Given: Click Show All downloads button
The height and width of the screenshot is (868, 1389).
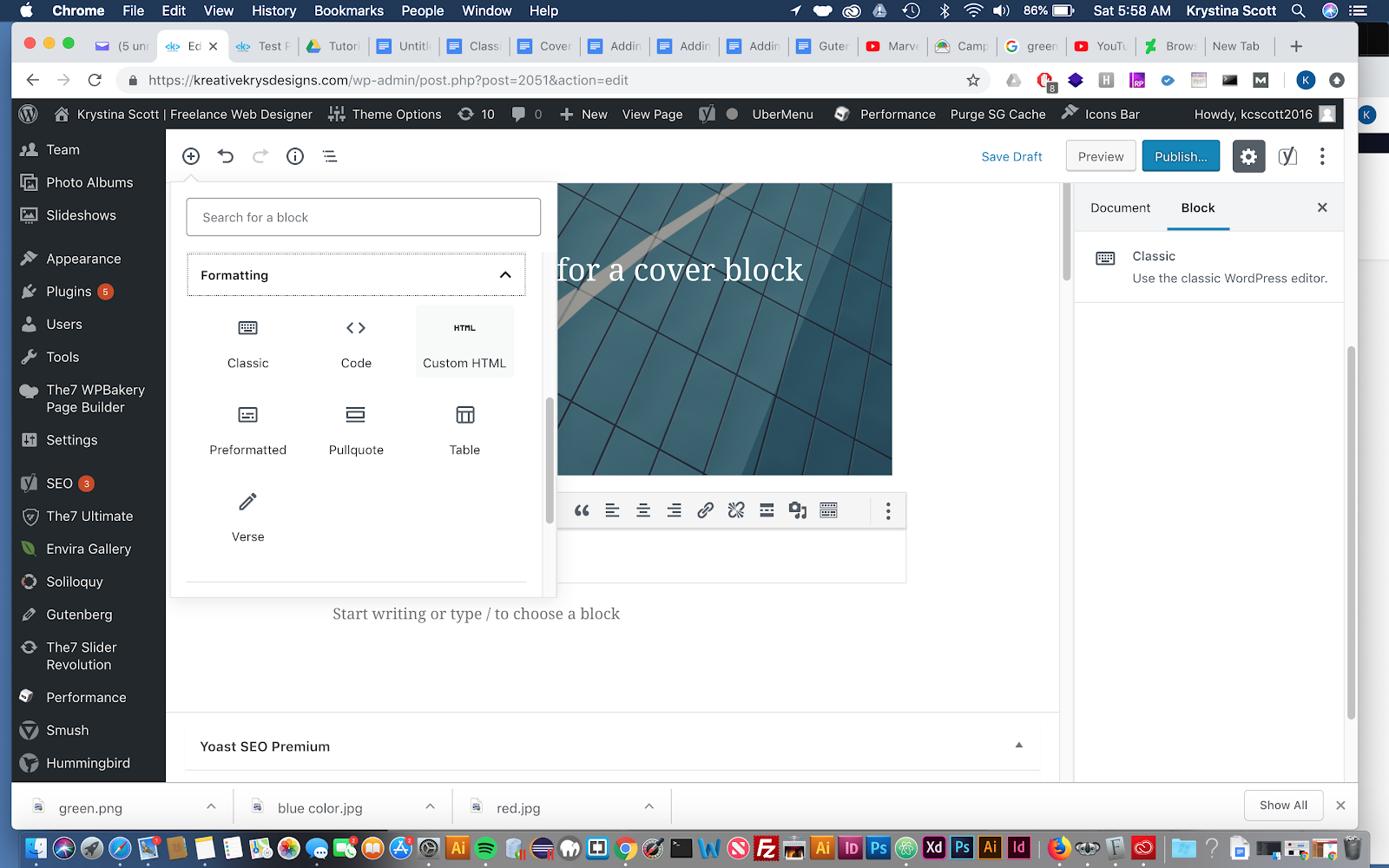Looking at the screenshot, I should (x=1283, y=806).
